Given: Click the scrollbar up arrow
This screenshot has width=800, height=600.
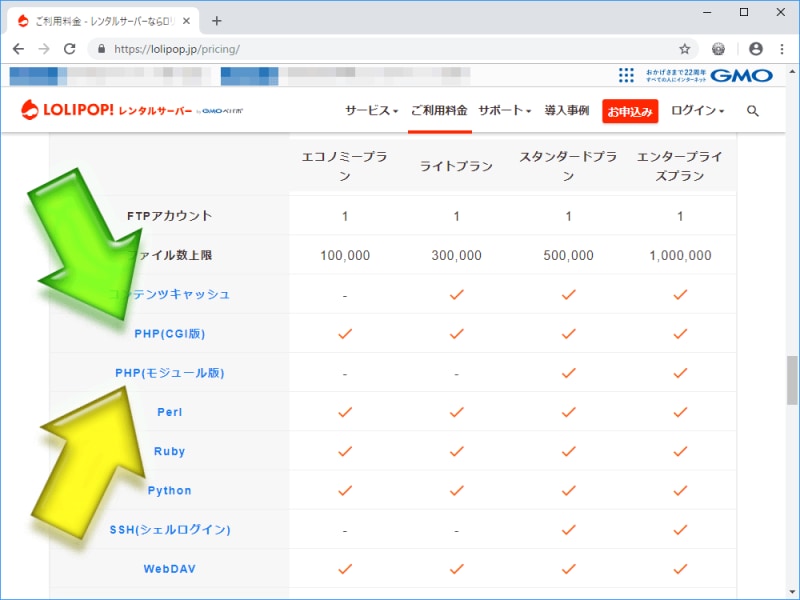Looking at the screenshot, I should pyautogui.click(x=792, y=71).
